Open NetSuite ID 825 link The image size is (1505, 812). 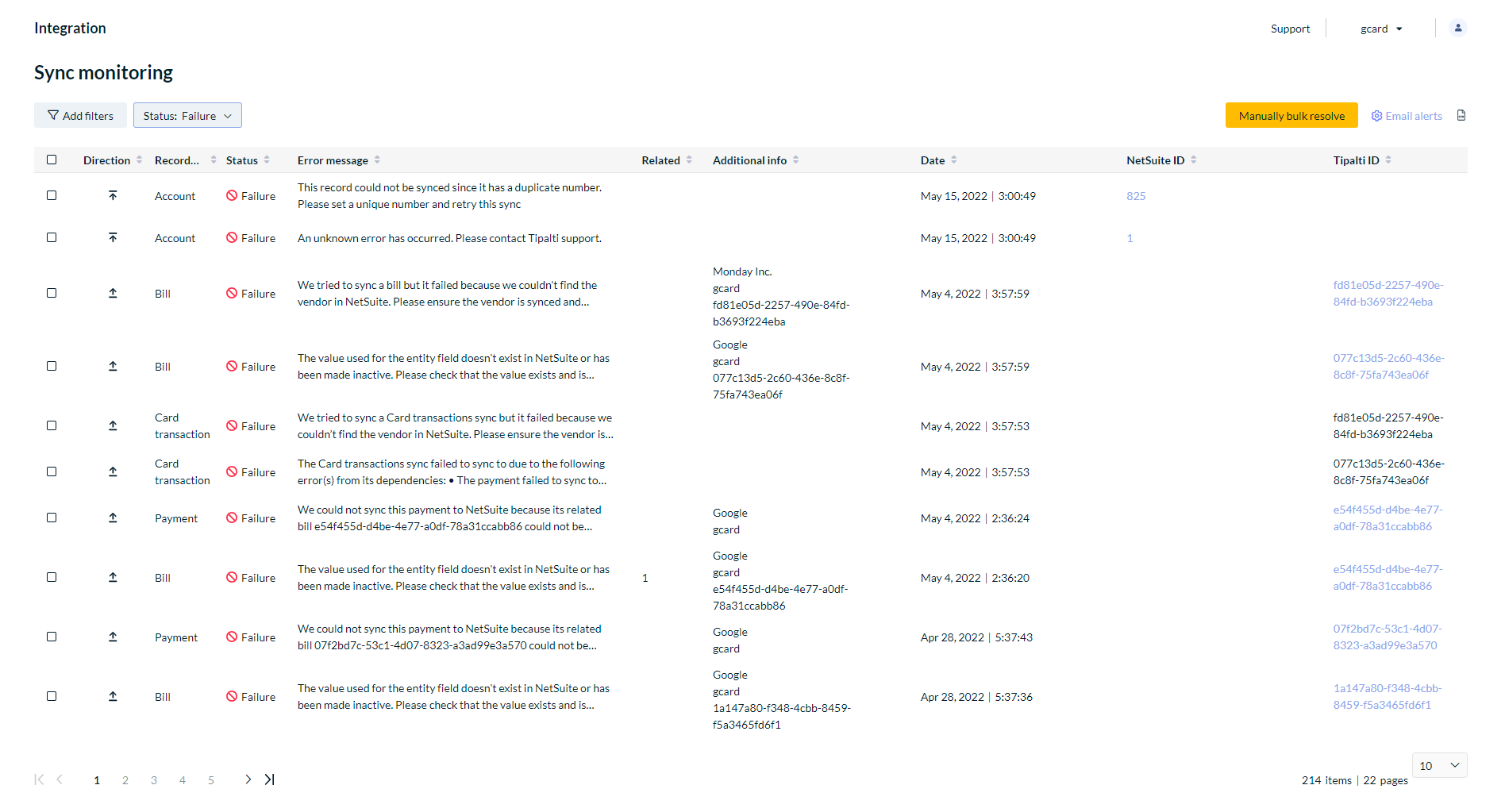(1136, 196)
